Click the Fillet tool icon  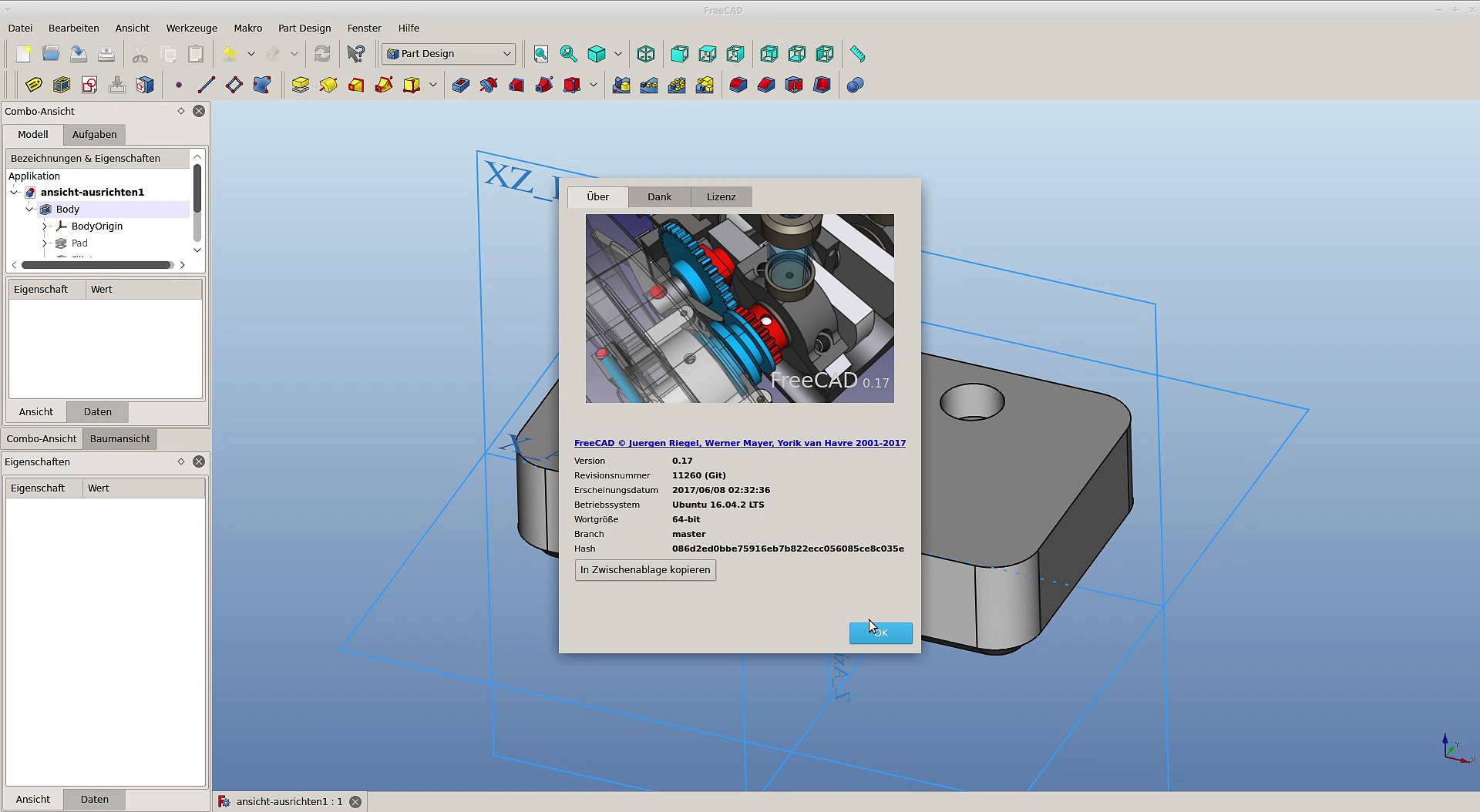pos(738,85)
